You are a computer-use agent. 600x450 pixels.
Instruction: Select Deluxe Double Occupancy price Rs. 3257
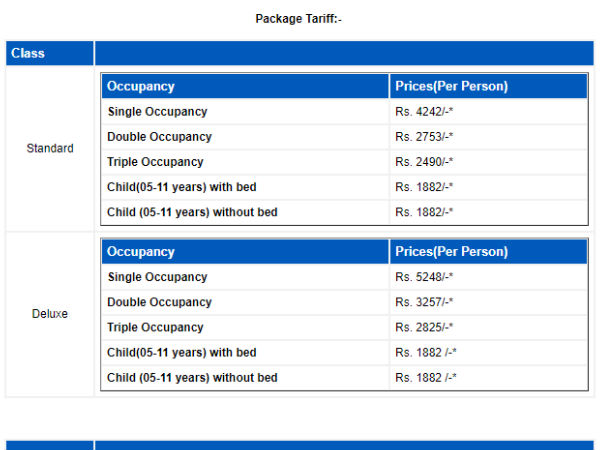pyautogui.click(x=424, y=302)
